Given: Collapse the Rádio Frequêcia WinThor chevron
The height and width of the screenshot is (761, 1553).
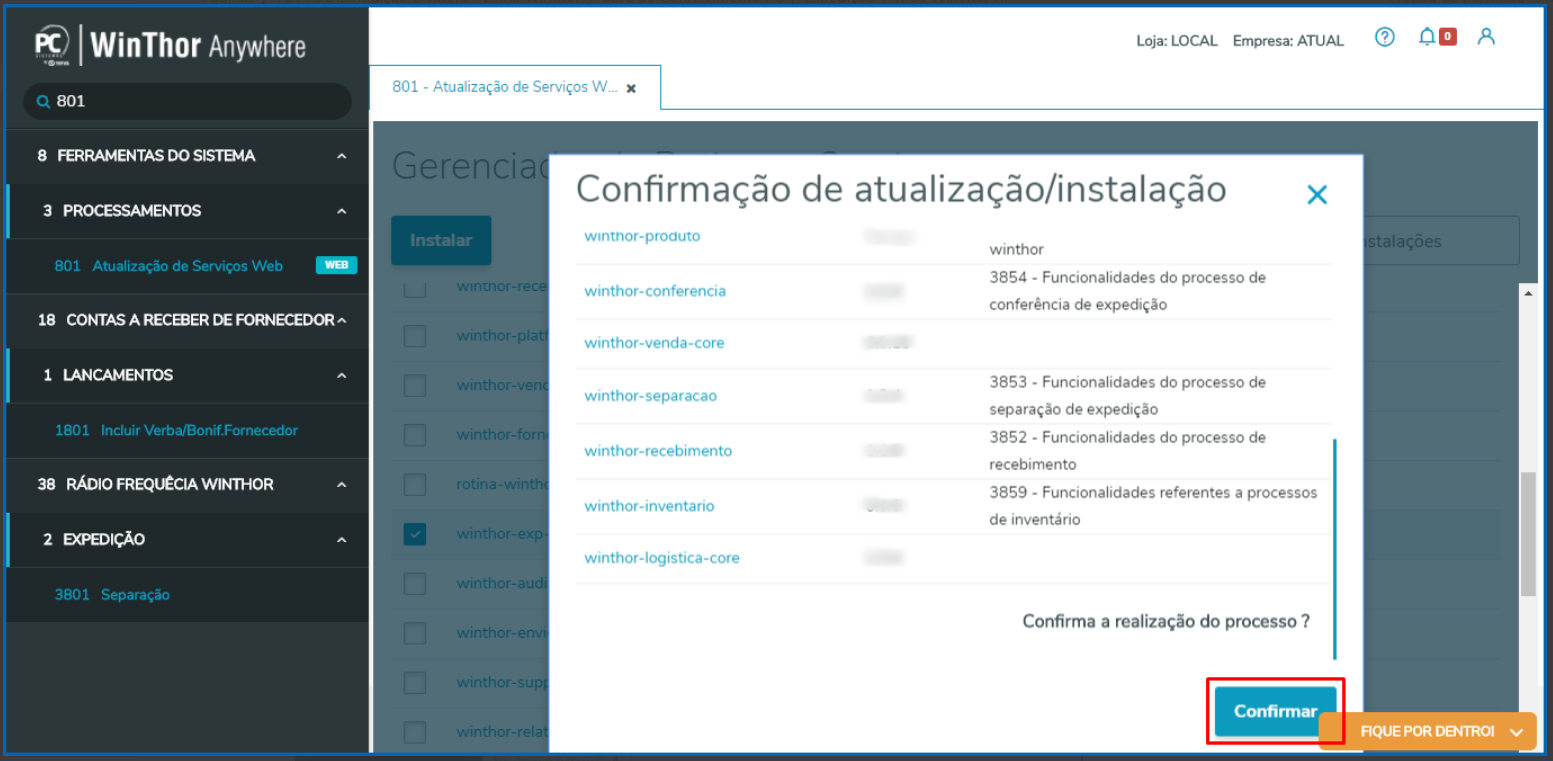Looking at the screenshot, I should [342, 484].
